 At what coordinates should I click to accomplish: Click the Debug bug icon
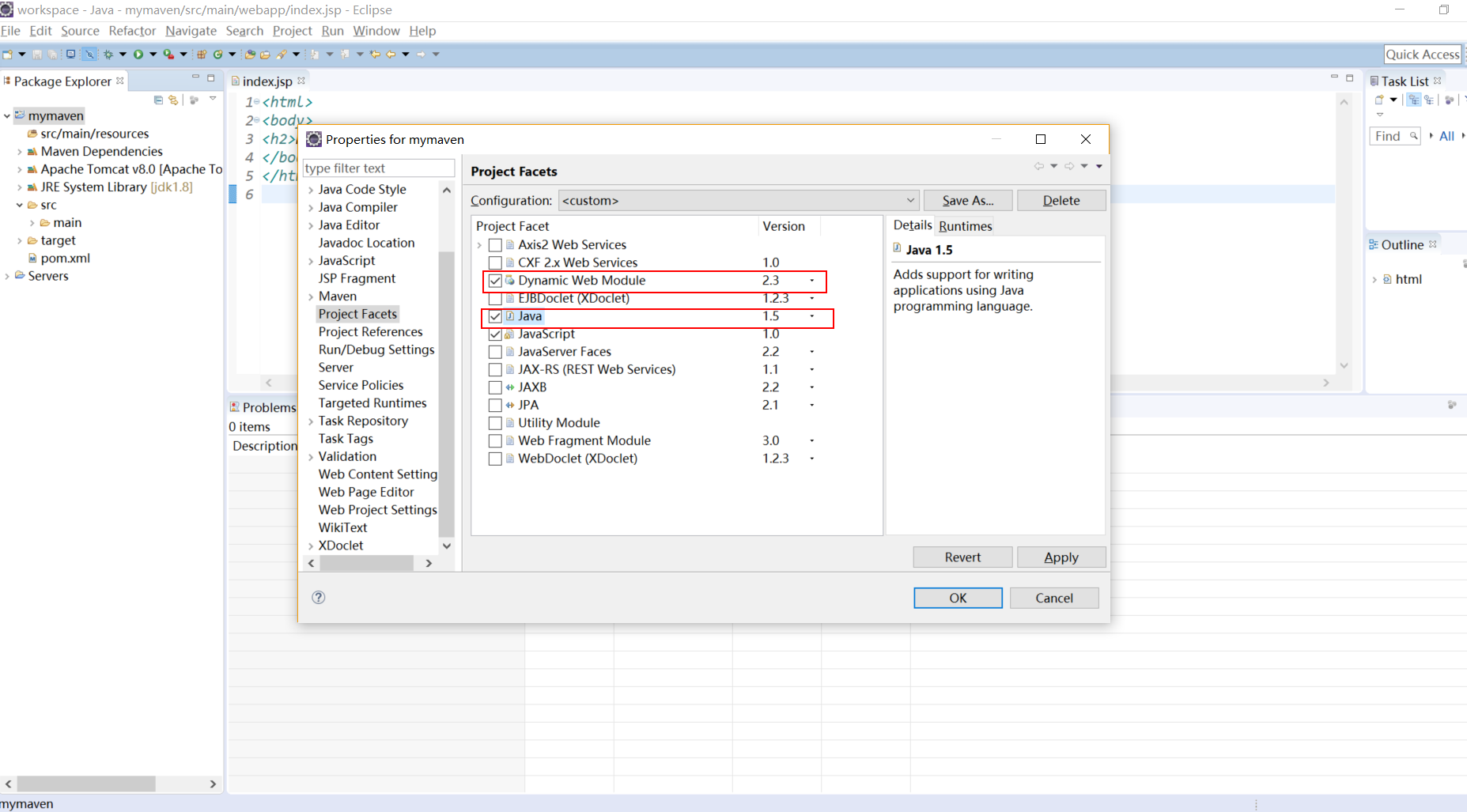tap(108, 55)
